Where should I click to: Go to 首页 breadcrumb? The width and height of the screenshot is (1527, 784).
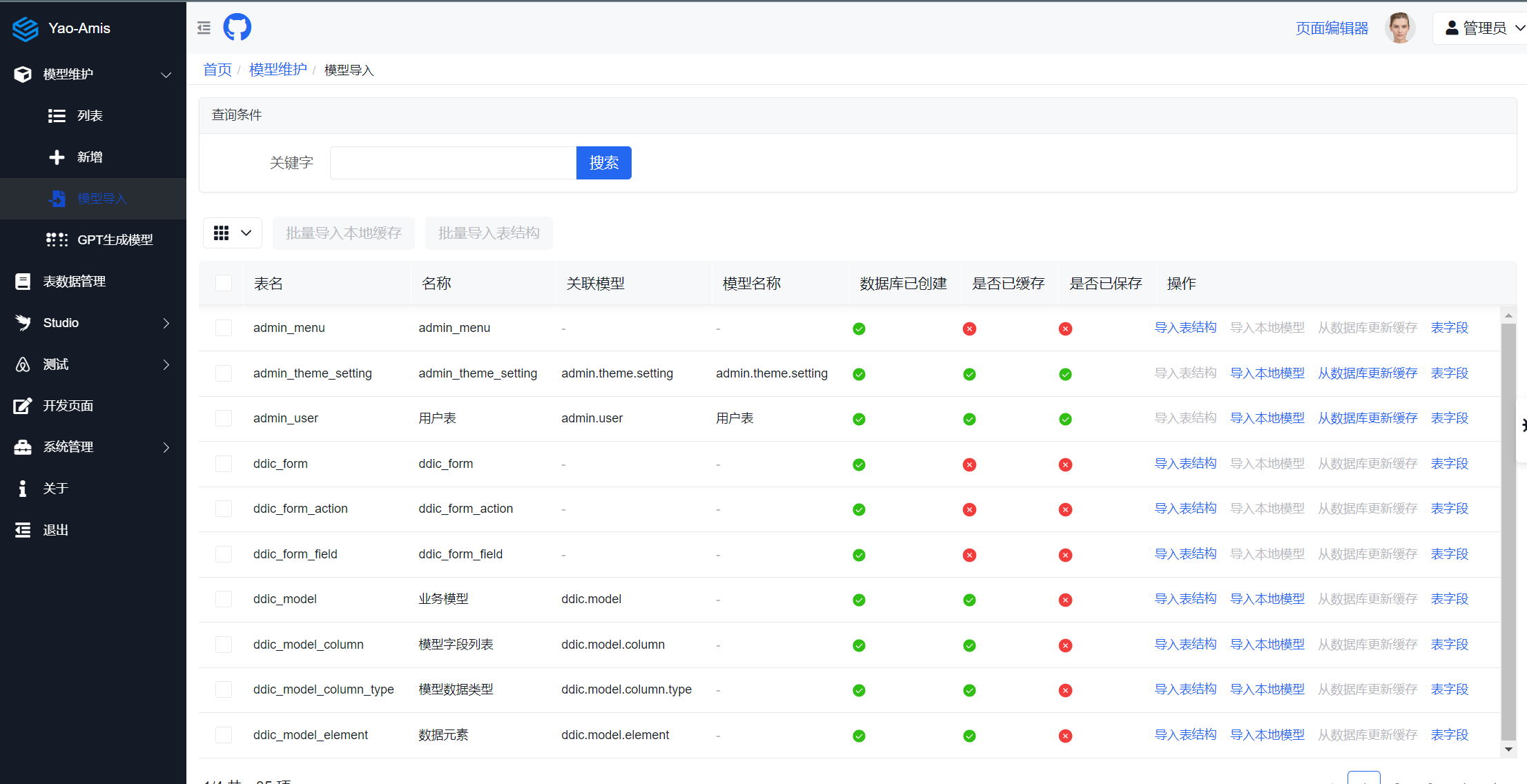point(217,70)
